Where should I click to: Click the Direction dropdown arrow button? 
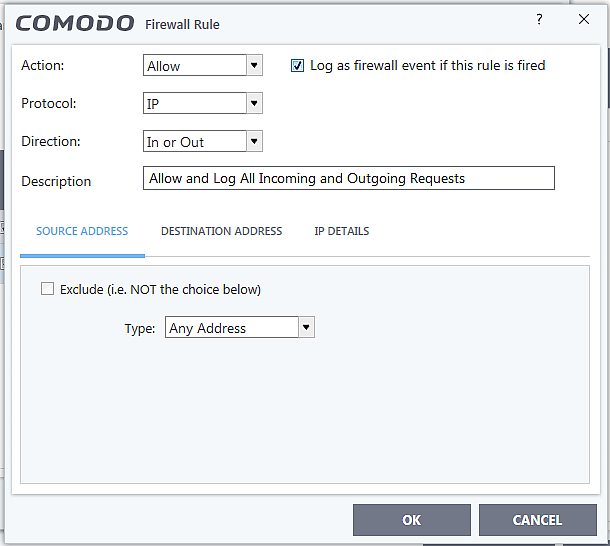pyautogui.click(x=254, y=142)
